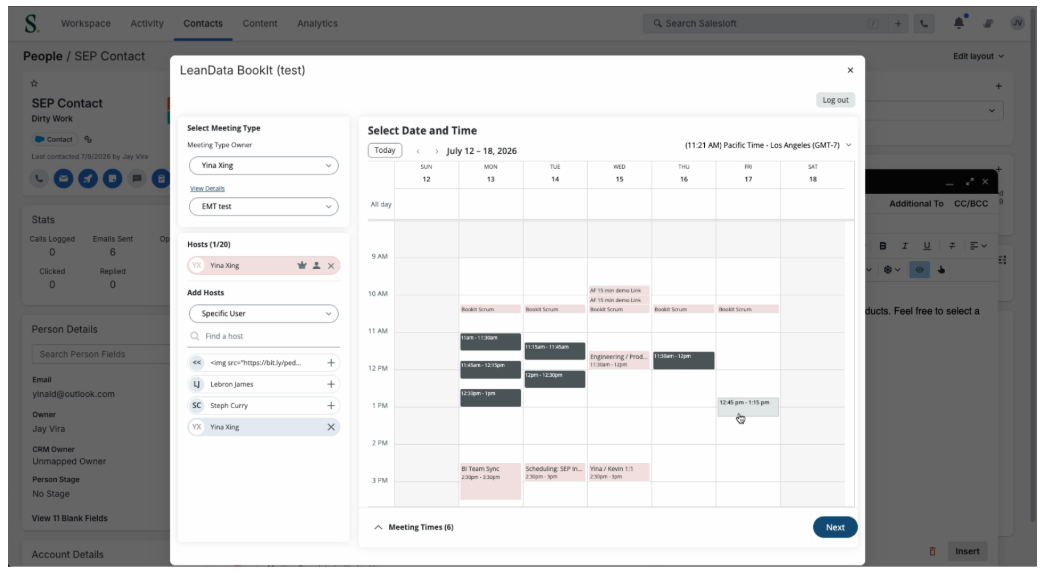Add Steph Curry as host

pyautogui.click(x=331, y=406)
